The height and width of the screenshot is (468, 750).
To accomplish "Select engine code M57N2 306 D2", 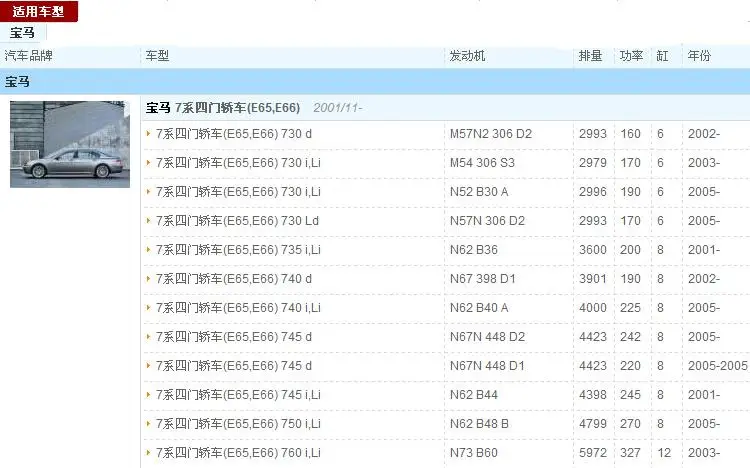I will pos(491,134).
